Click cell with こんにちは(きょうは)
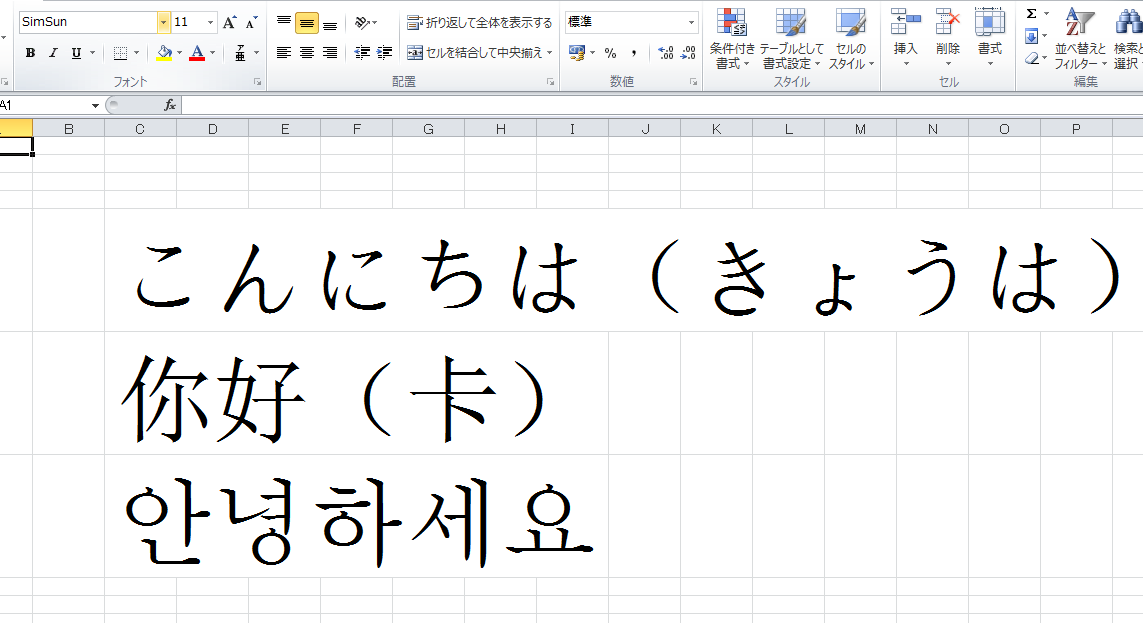 tap(623, 270)
